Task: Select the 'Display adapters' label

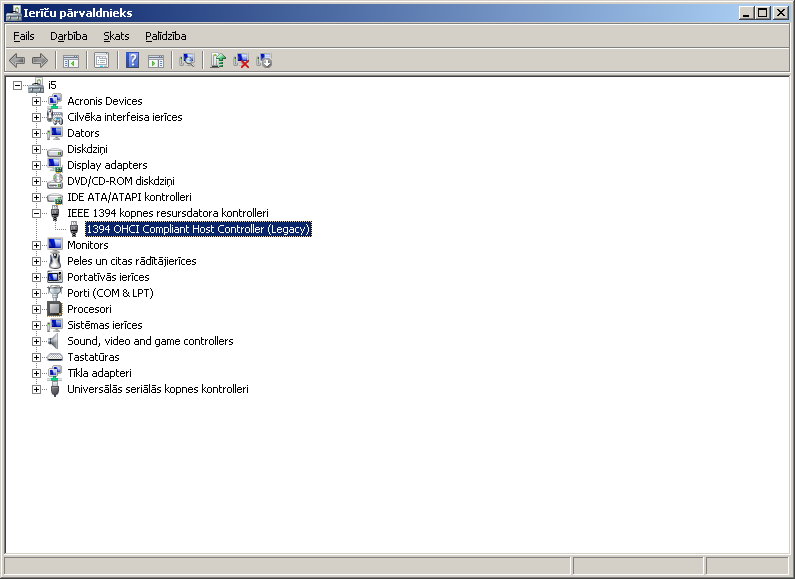Action: (x=107, y=165)
